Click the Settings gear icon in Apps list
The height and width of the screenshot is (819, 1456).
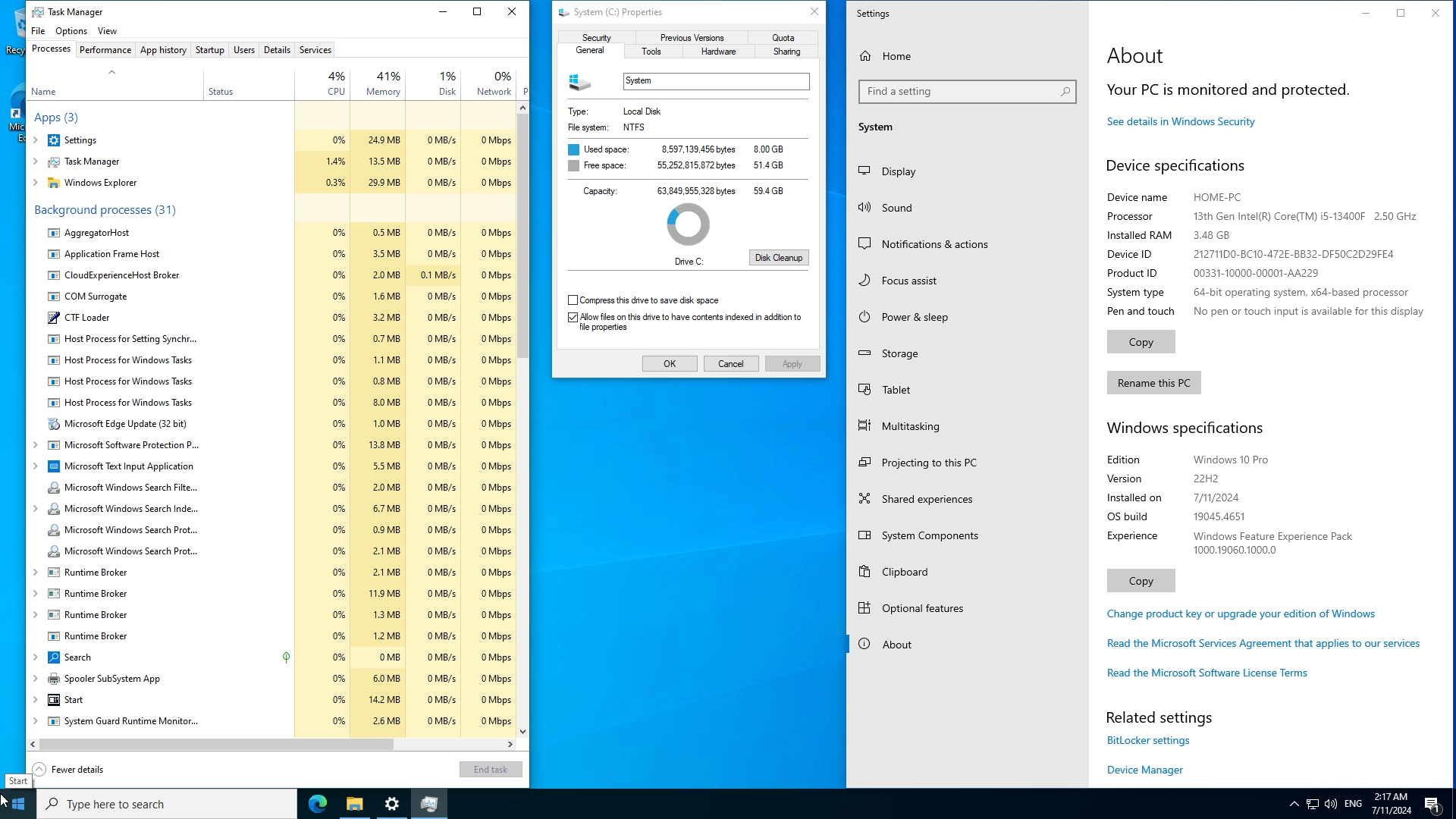[54, 140]
